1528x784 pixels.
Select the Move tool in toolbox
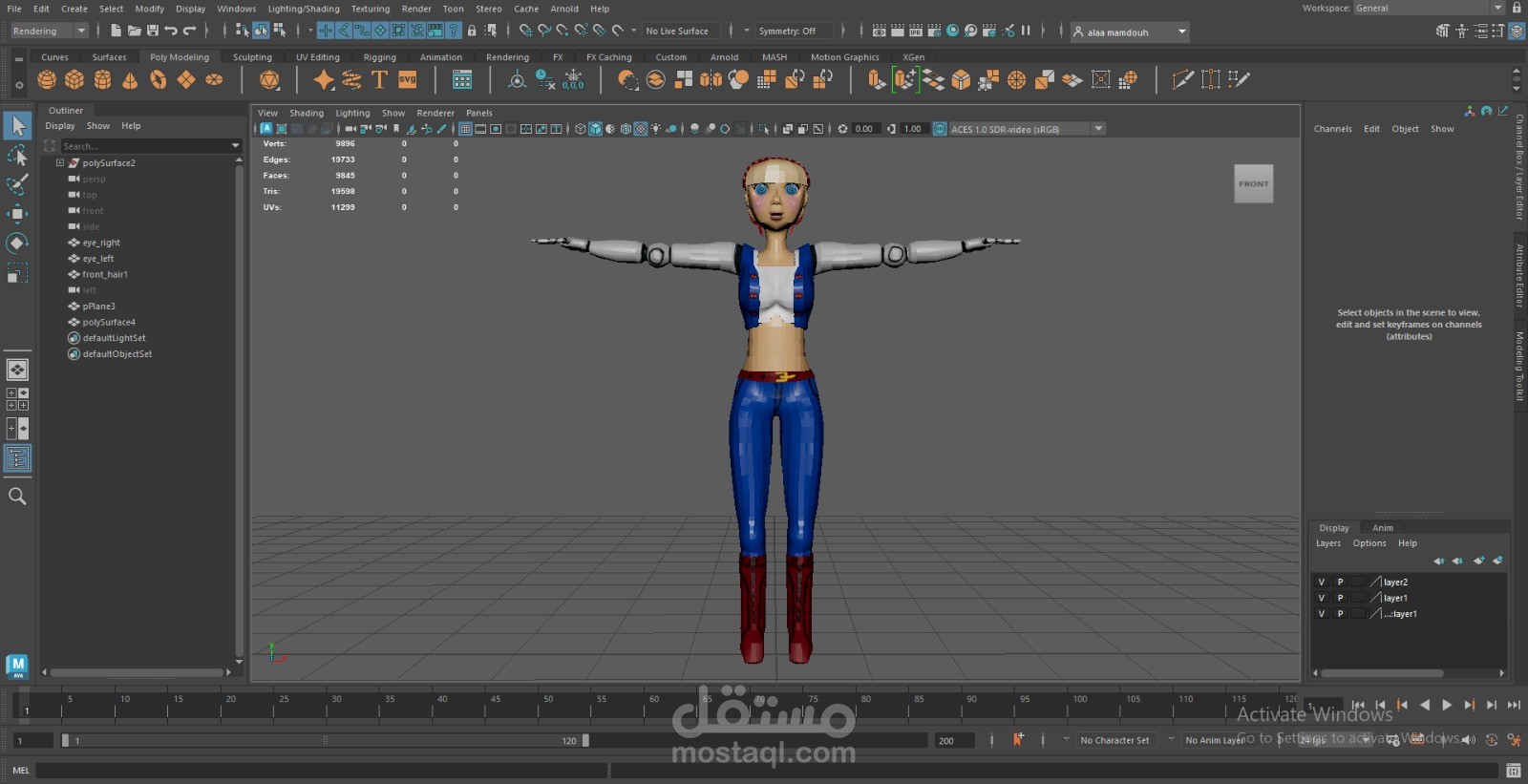pyautogui.click(x=17, y=214)
